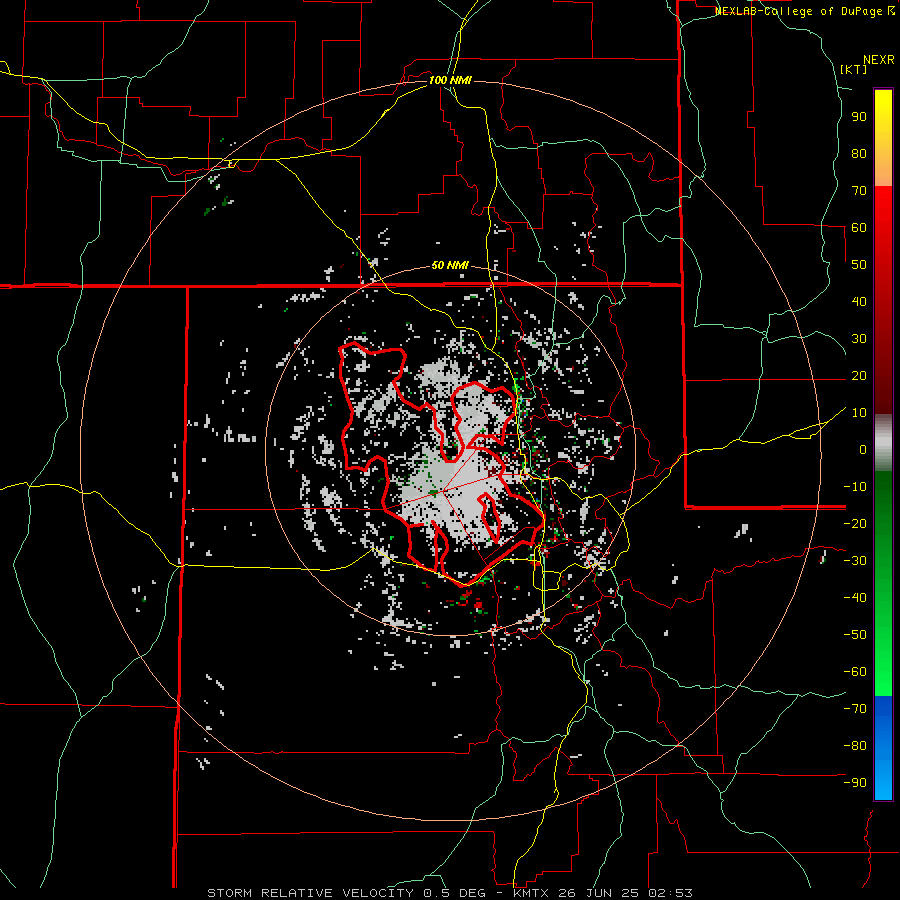Click the -70 scale value
Viewport: 900px width, 900px height.
point(855,709)
